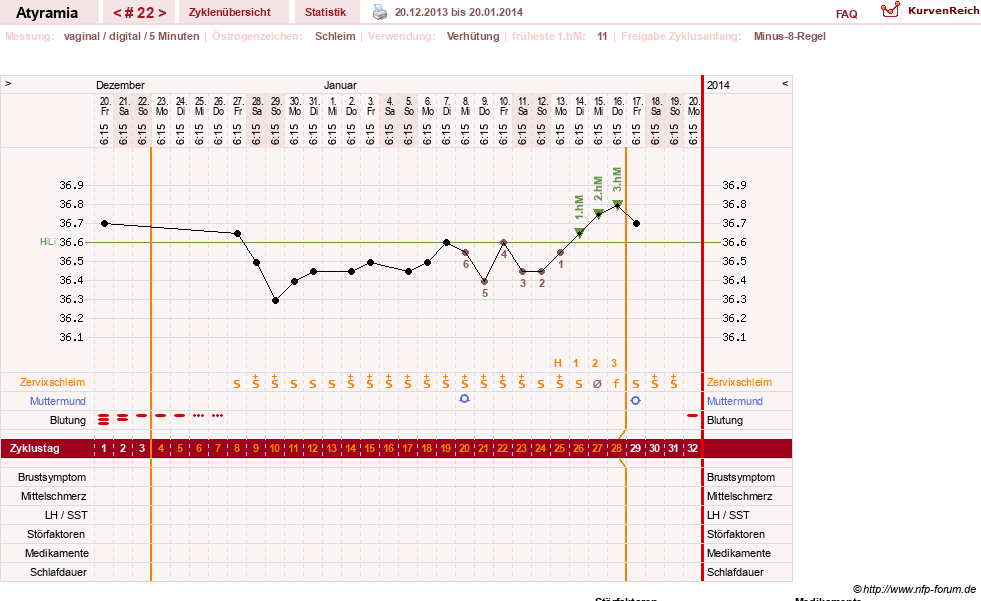Open the Zyklenübersicht tab
The height and width of the screenshot is (601, 981).
230,12
